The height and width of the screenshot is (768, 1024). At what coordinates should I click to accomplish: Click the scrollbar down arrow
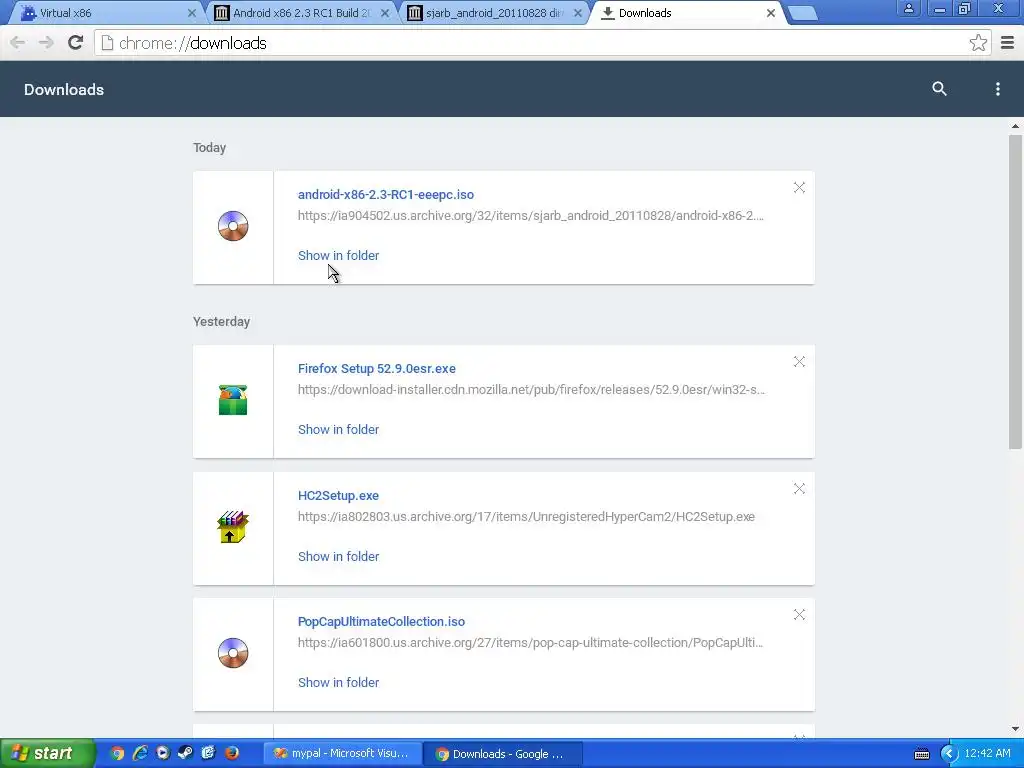[1015, 729]
